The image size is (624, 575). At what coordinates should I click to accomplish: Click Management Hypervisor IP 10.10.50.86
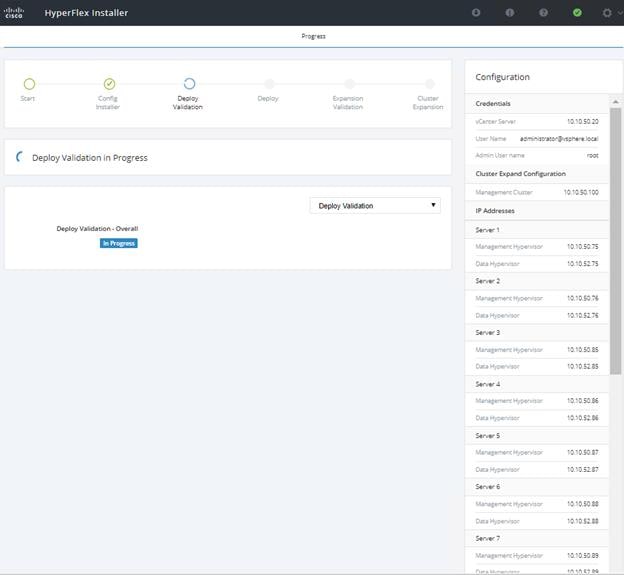point(583,401)
